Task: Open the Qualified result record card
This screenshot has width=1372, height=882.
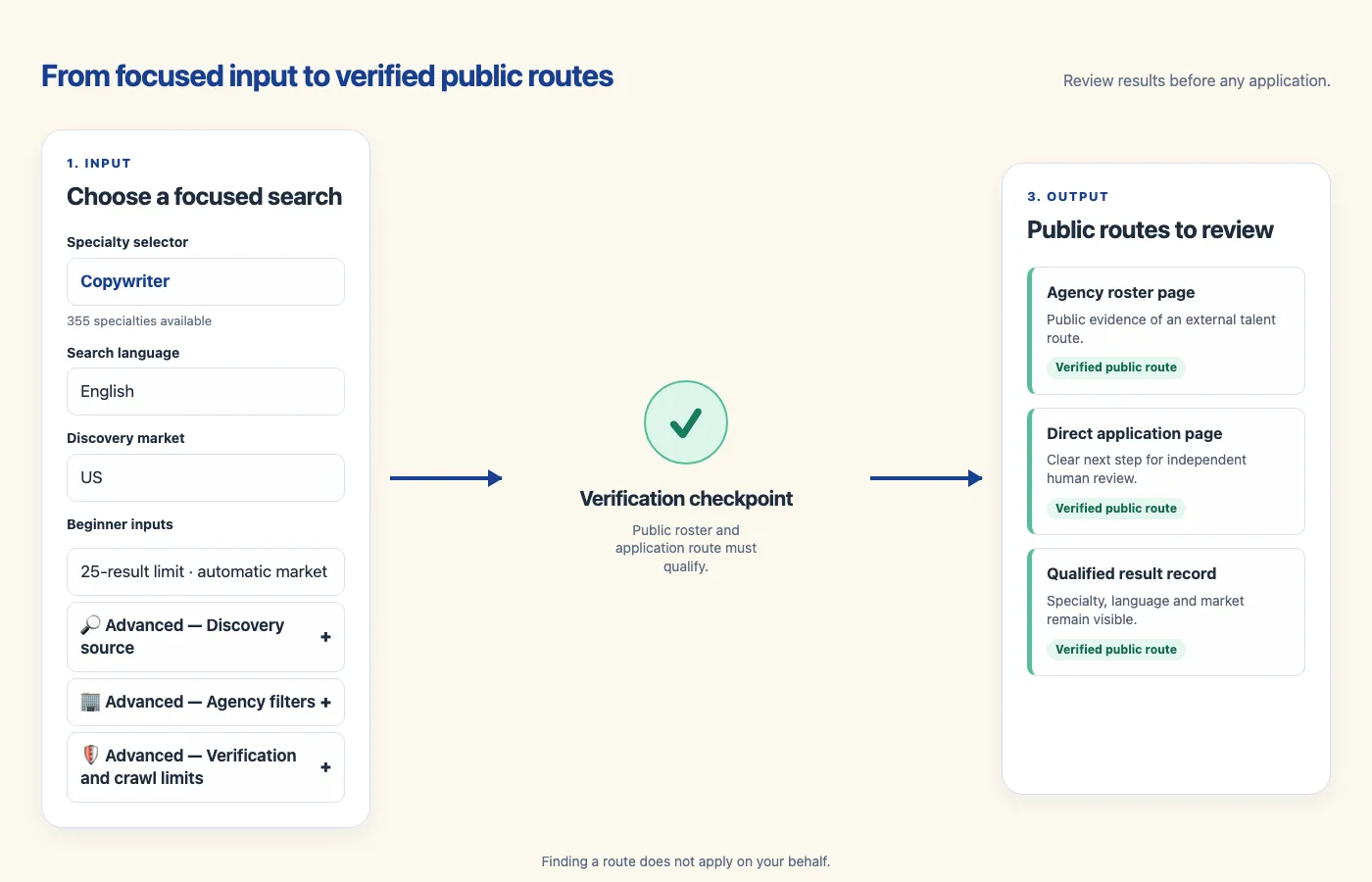Action: [1166, 612]
